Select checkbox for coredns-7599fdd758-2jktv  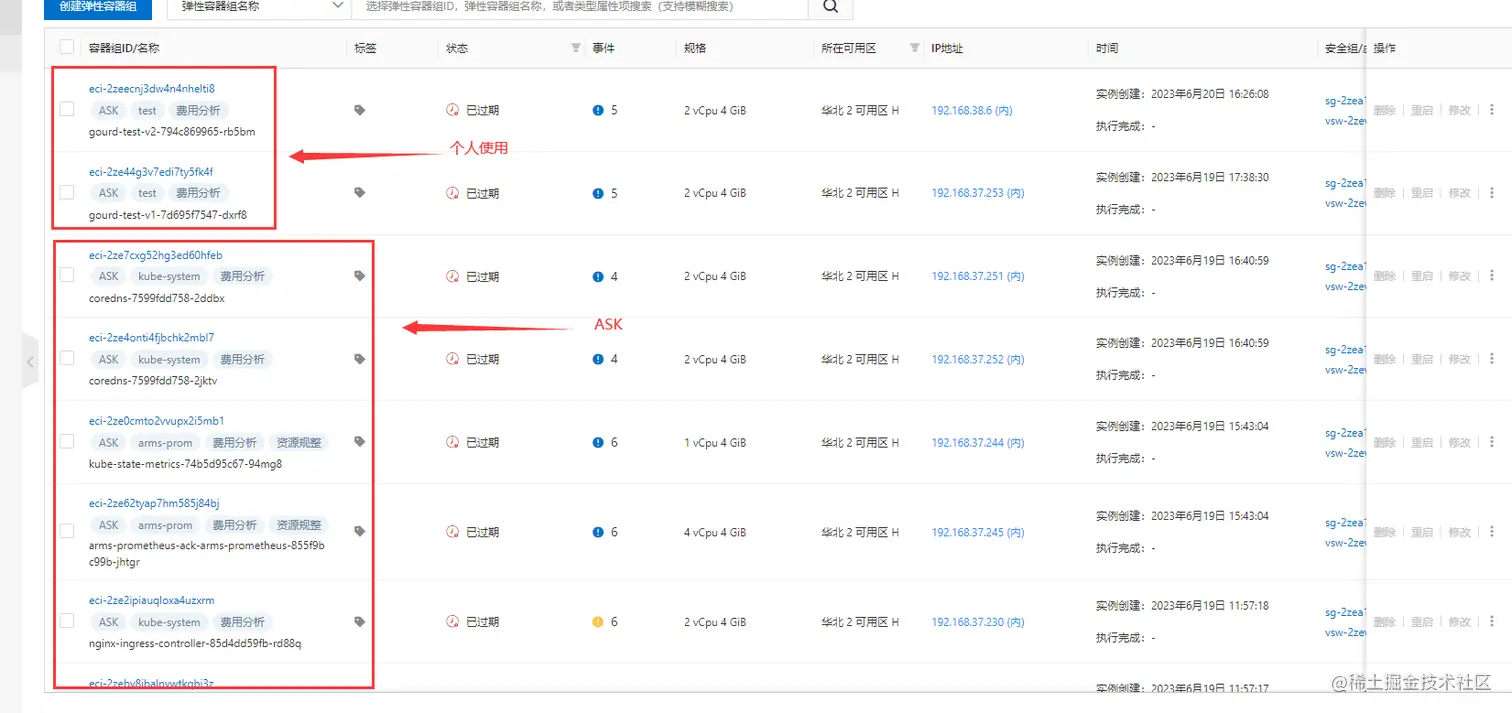pyautogui.click(x=67, y=358)
